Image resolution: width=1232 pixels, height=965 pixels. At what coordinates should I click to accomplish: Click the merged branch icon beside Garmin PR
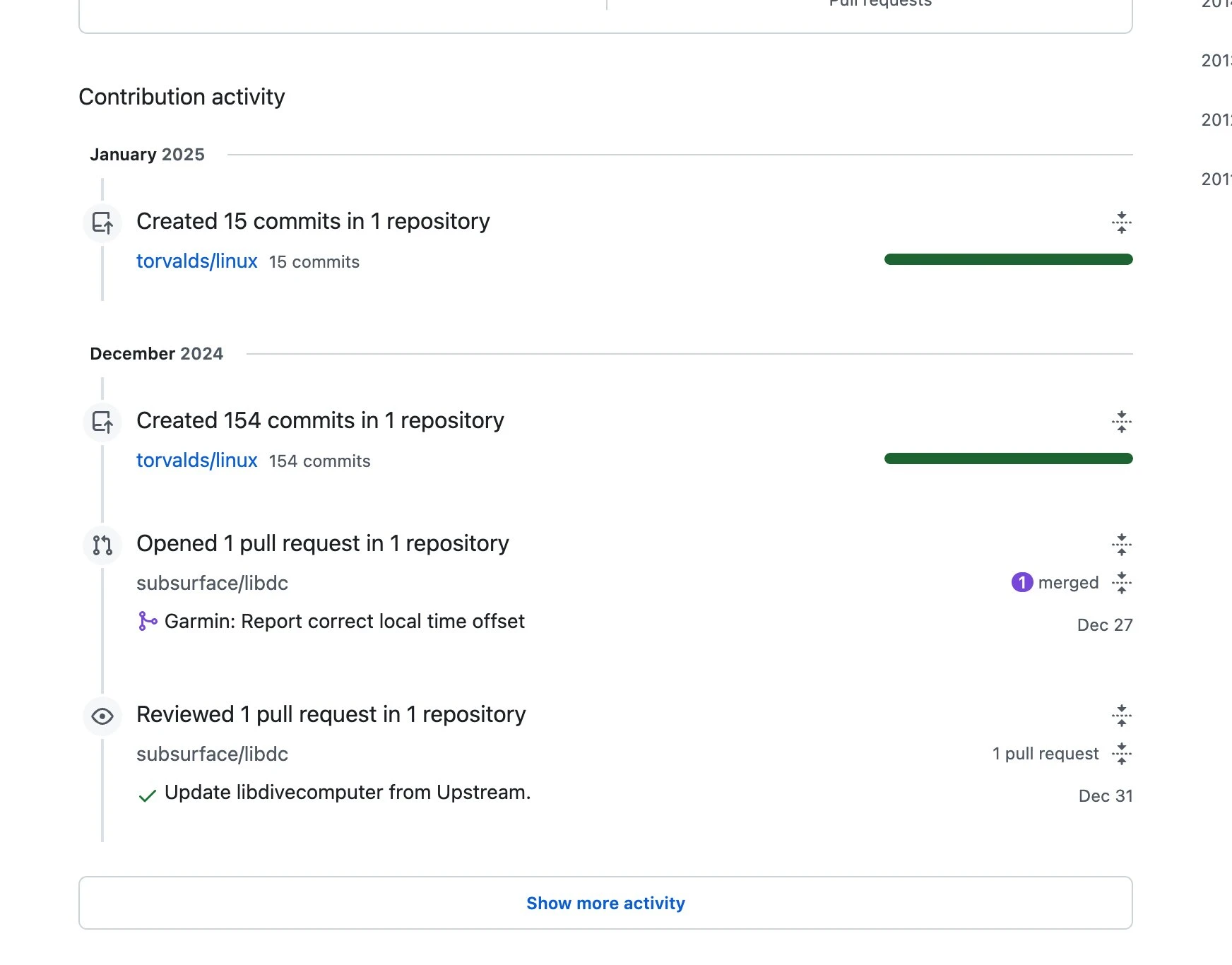point(147,622)
